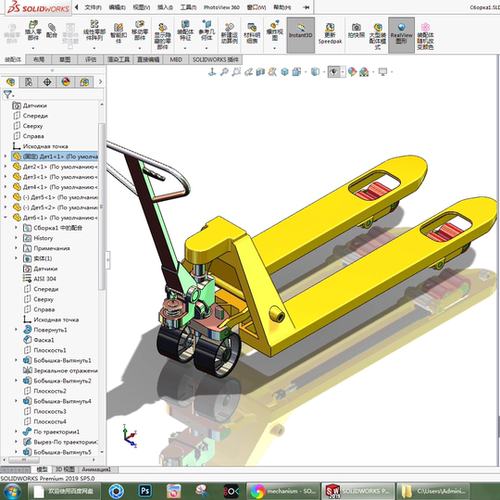The width and height of the screenshot is (500, 500).
Task: Click the Large Assembly Mode icon
Action: [378, 27]
